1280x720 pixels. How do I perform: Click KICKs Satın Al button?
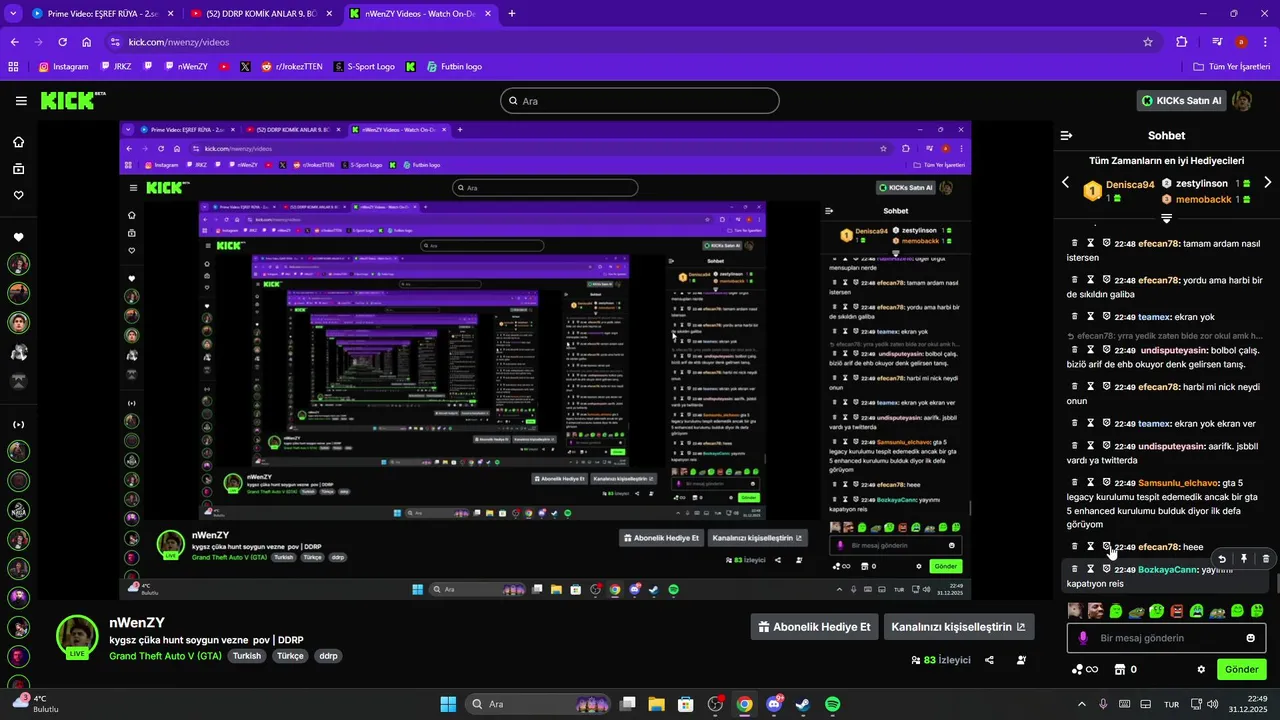coord(1182,100)
